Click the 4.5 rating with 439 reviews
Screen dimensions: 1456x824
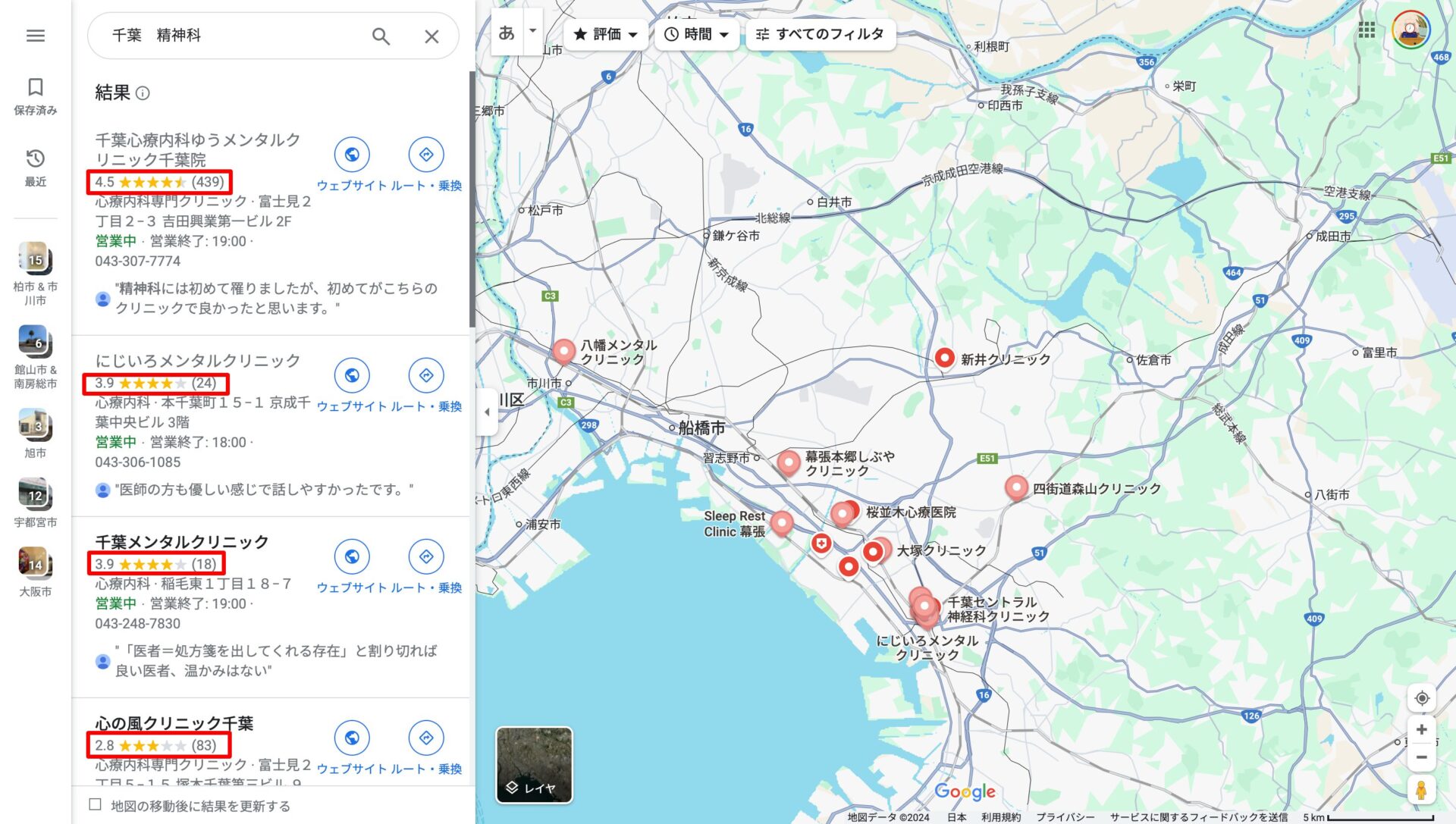(159, 182)
